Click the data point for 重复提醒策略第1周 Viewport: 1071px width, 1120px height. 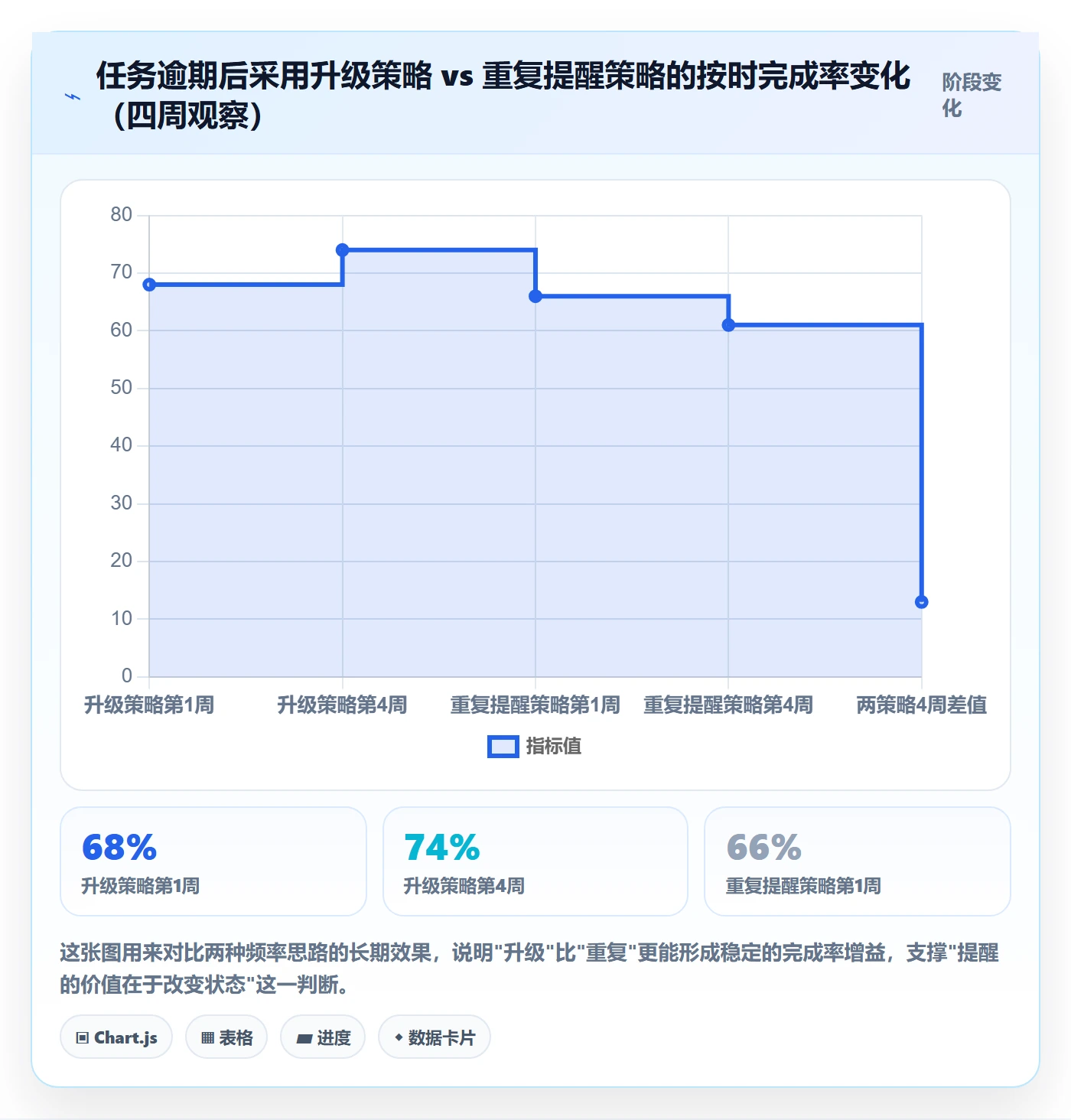pyautogui.click(x=535, y=296)
